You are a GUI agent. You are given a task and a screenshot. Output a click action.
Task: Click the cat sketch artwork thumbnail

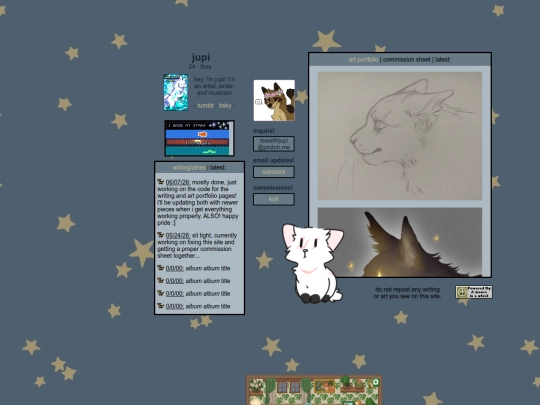(399, 136)
